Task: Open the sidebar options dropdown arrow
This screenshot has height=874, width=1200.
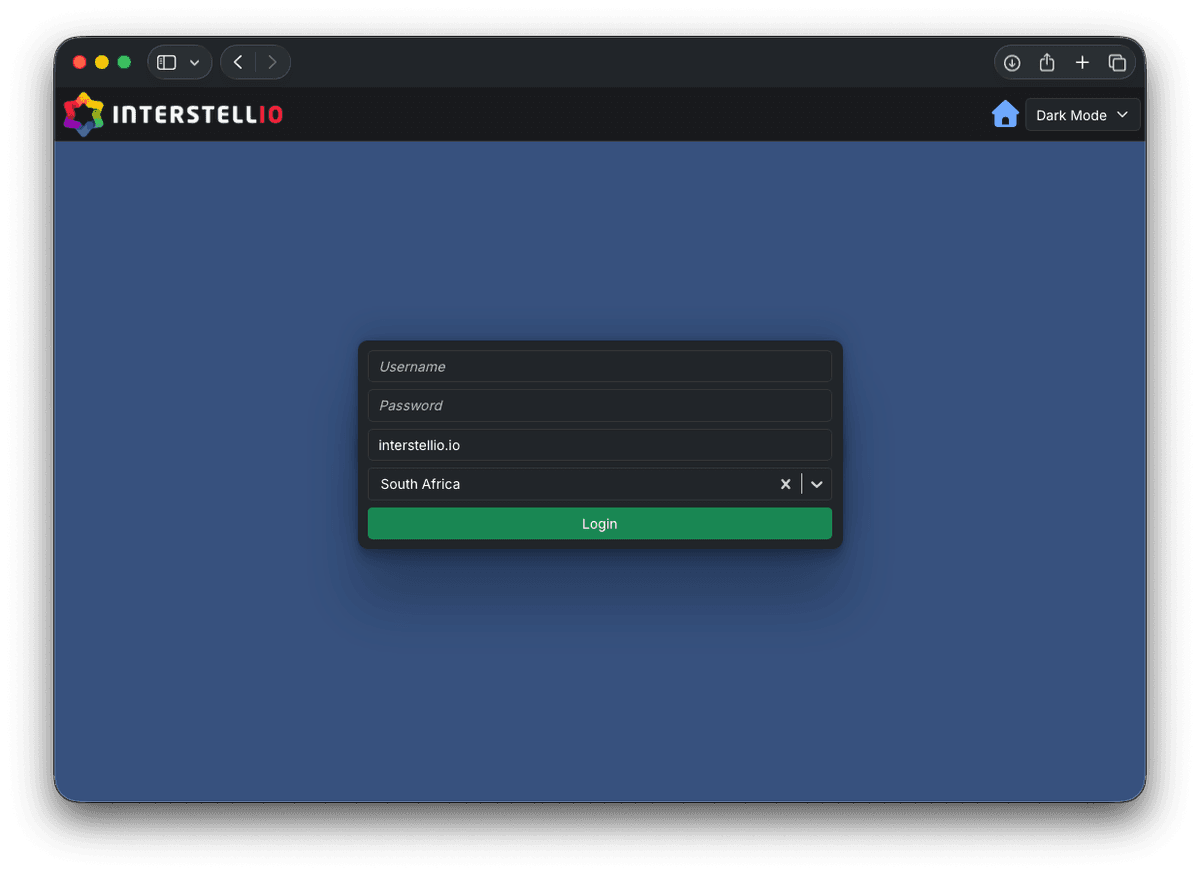Action: click(x=194, y=61)
